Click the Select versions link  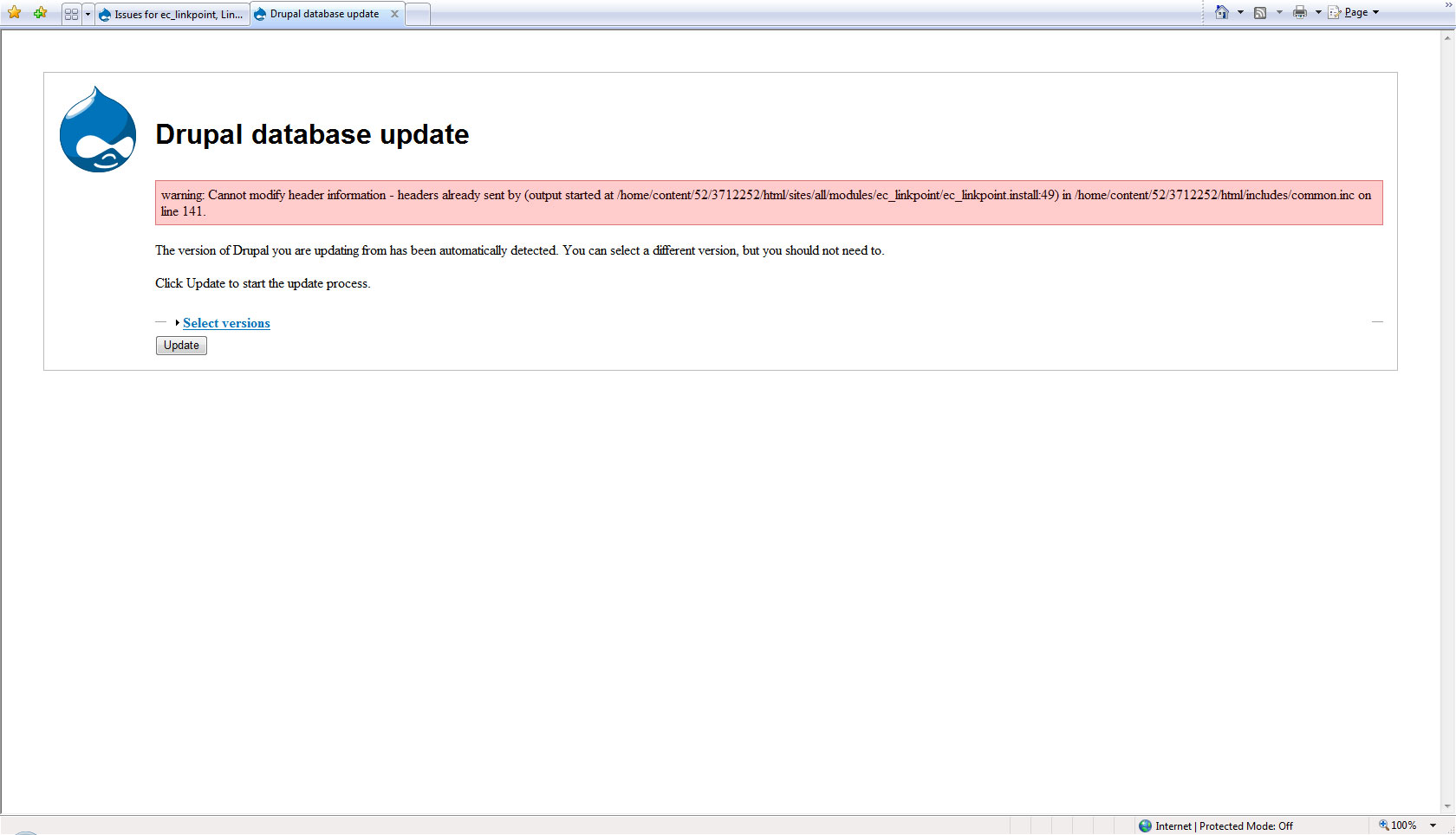(225, 323)
